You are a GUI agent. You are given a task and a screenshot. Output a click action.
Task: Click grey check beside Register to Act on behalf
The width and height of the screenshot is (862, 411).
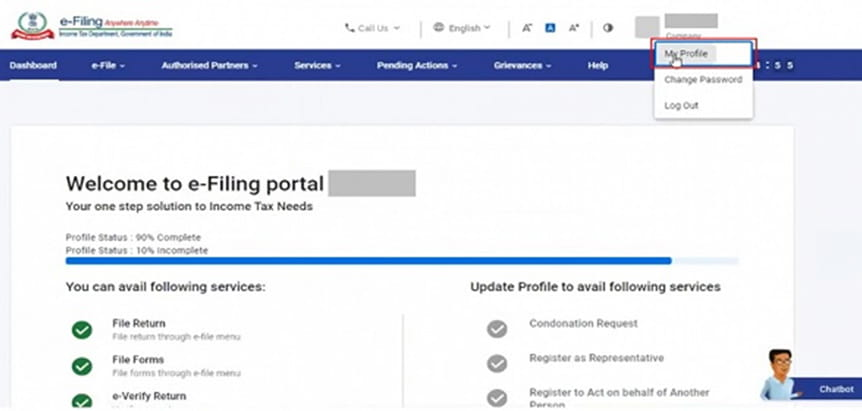[497, 398]
